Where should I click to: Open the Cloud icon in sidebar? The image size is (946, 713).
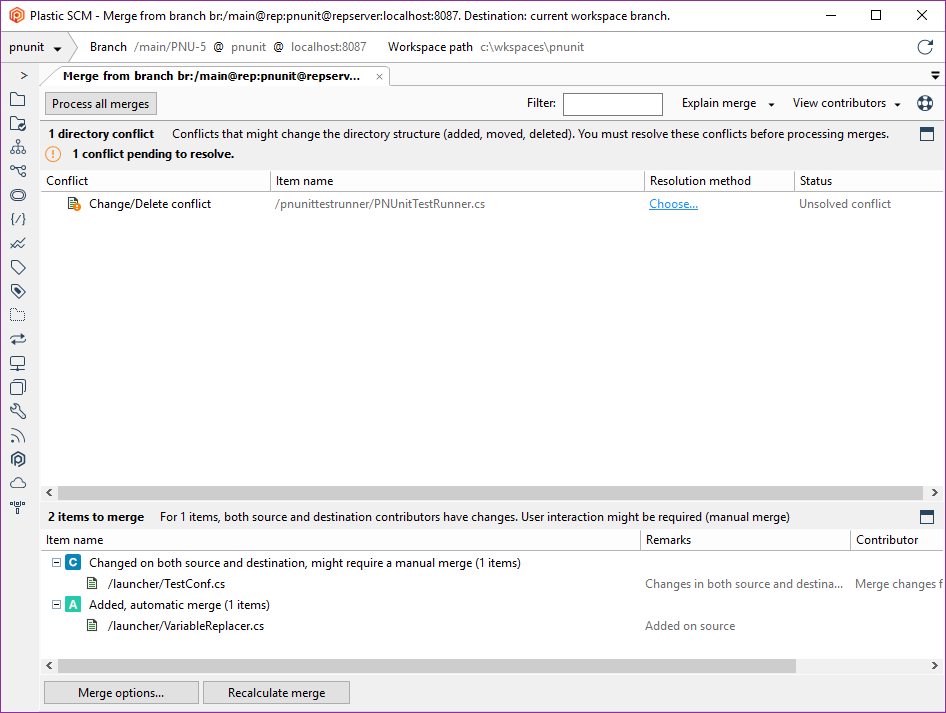18,483
